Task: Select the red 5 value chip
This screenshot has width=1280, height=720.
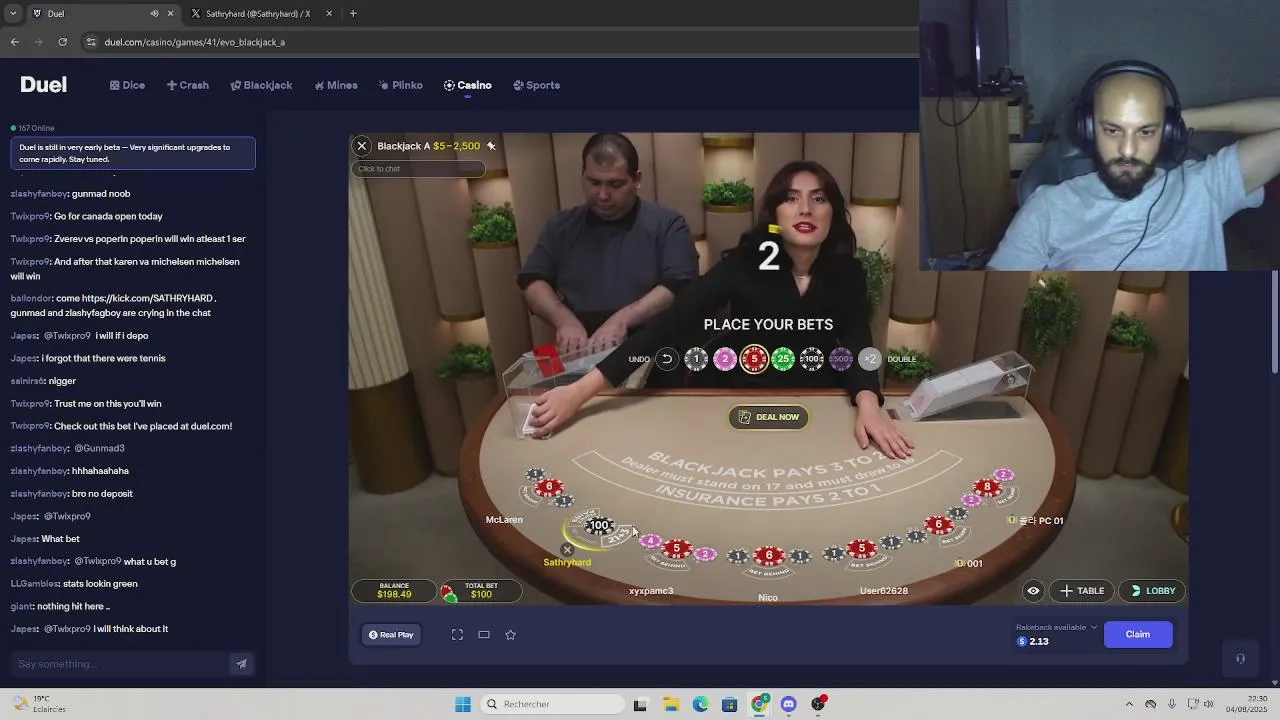Action: 754,359
